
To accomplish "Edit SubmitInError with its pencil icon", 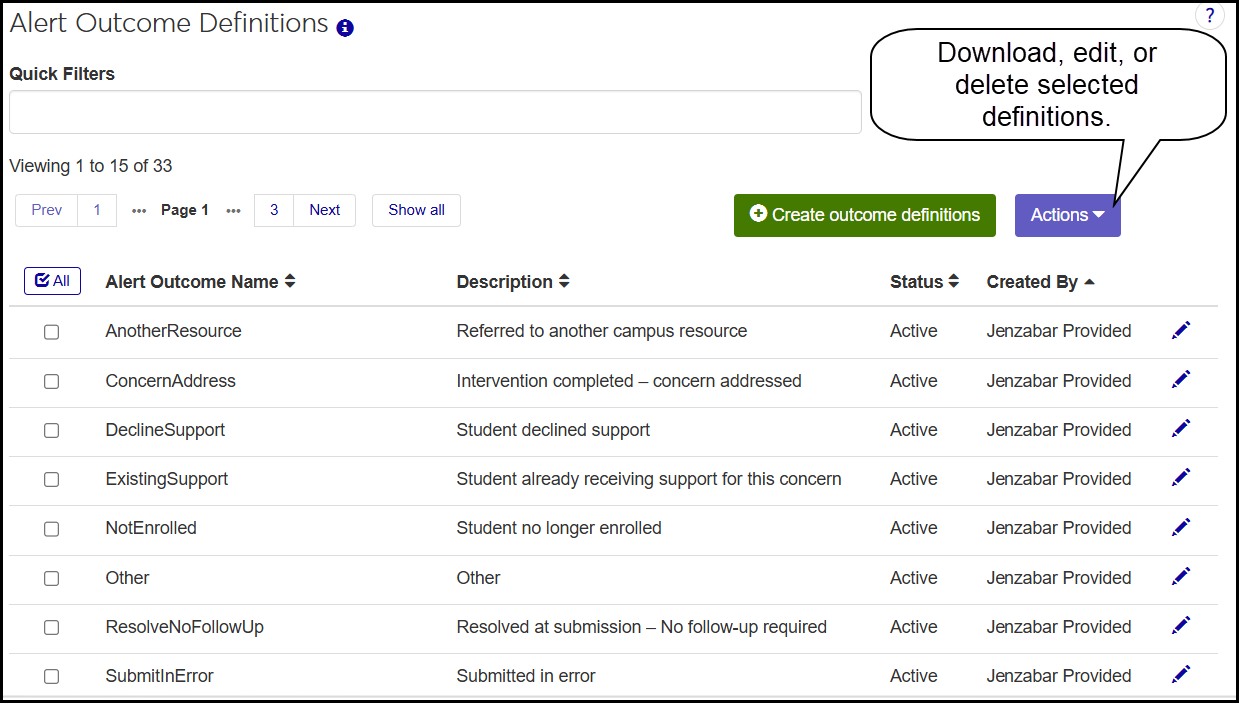I will point(1181,674).
